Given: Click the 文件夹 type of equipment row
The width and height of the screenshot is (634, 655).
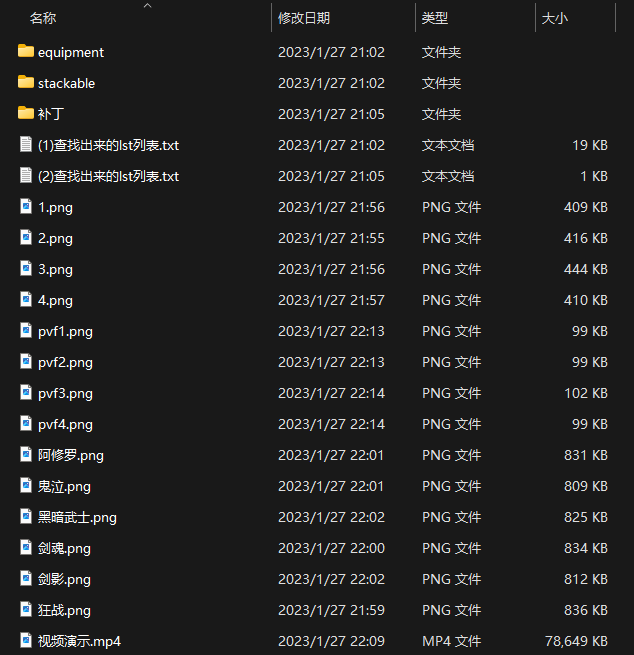Looking at the screenshot, I should (441, 52).
